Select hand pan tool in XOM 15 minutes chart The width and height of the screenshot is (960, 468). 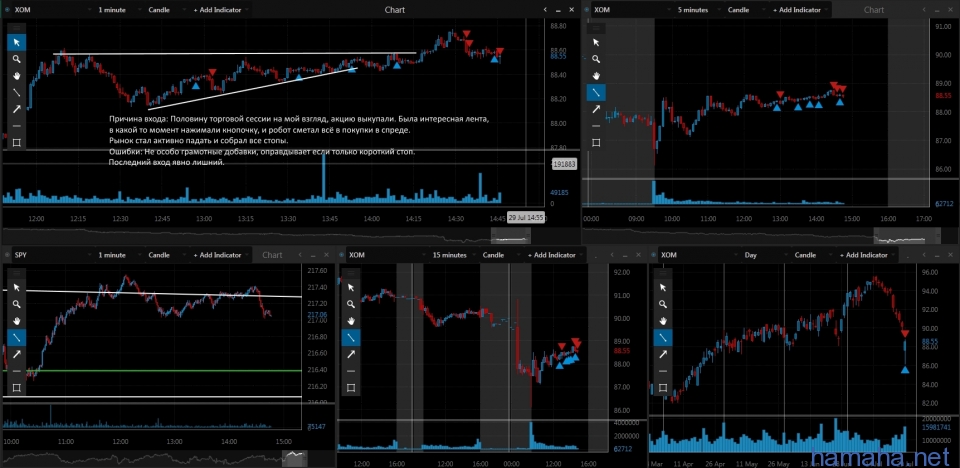[351, 320]
